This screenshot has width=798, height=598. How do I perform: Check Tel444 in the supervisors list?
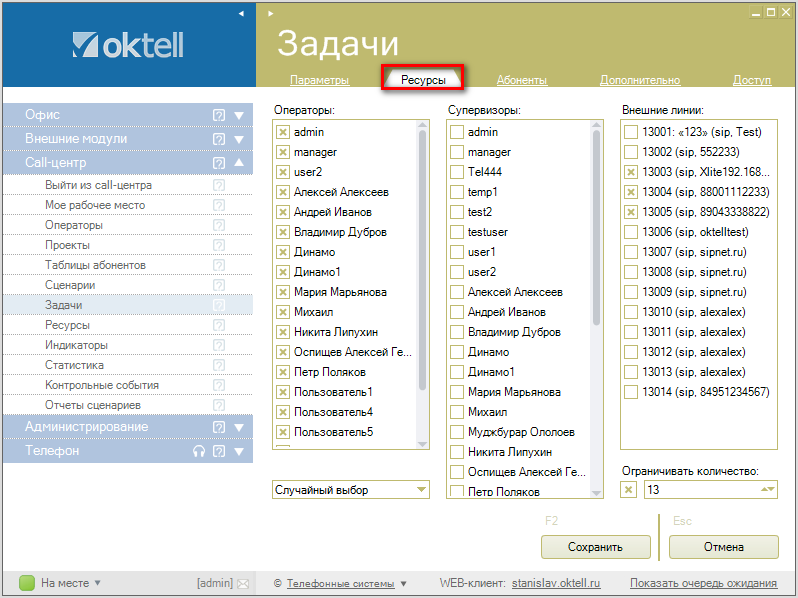[457, 172]
